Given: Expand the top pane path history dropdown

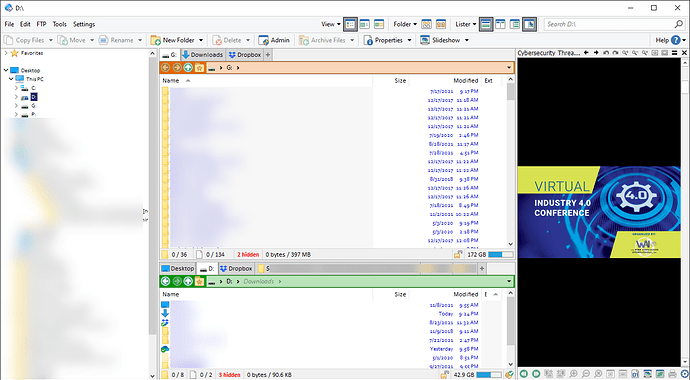Looking at the screenshot, I should (x=509, y=68).
